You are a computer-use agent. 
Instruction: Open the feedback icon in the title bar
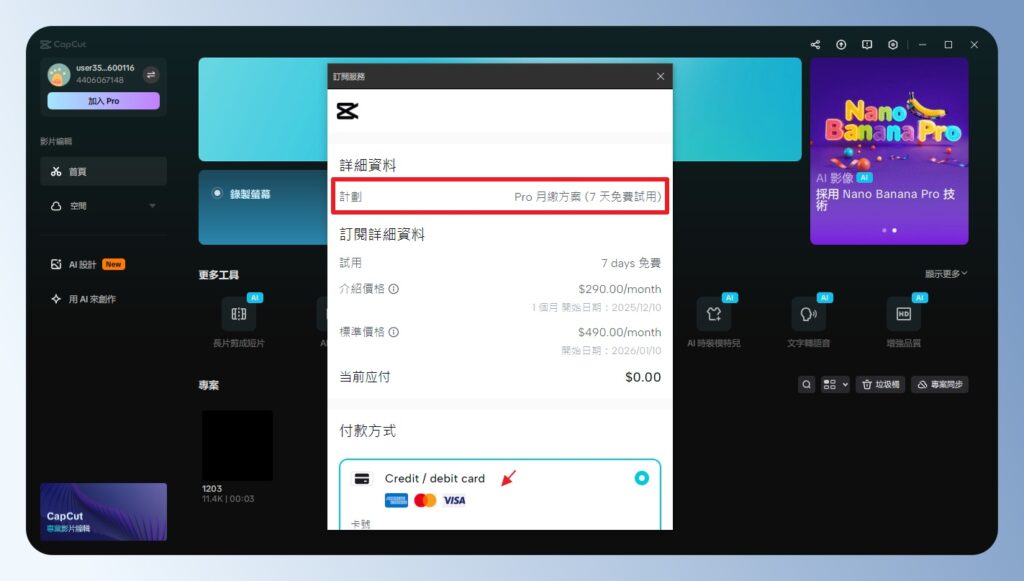868,44
